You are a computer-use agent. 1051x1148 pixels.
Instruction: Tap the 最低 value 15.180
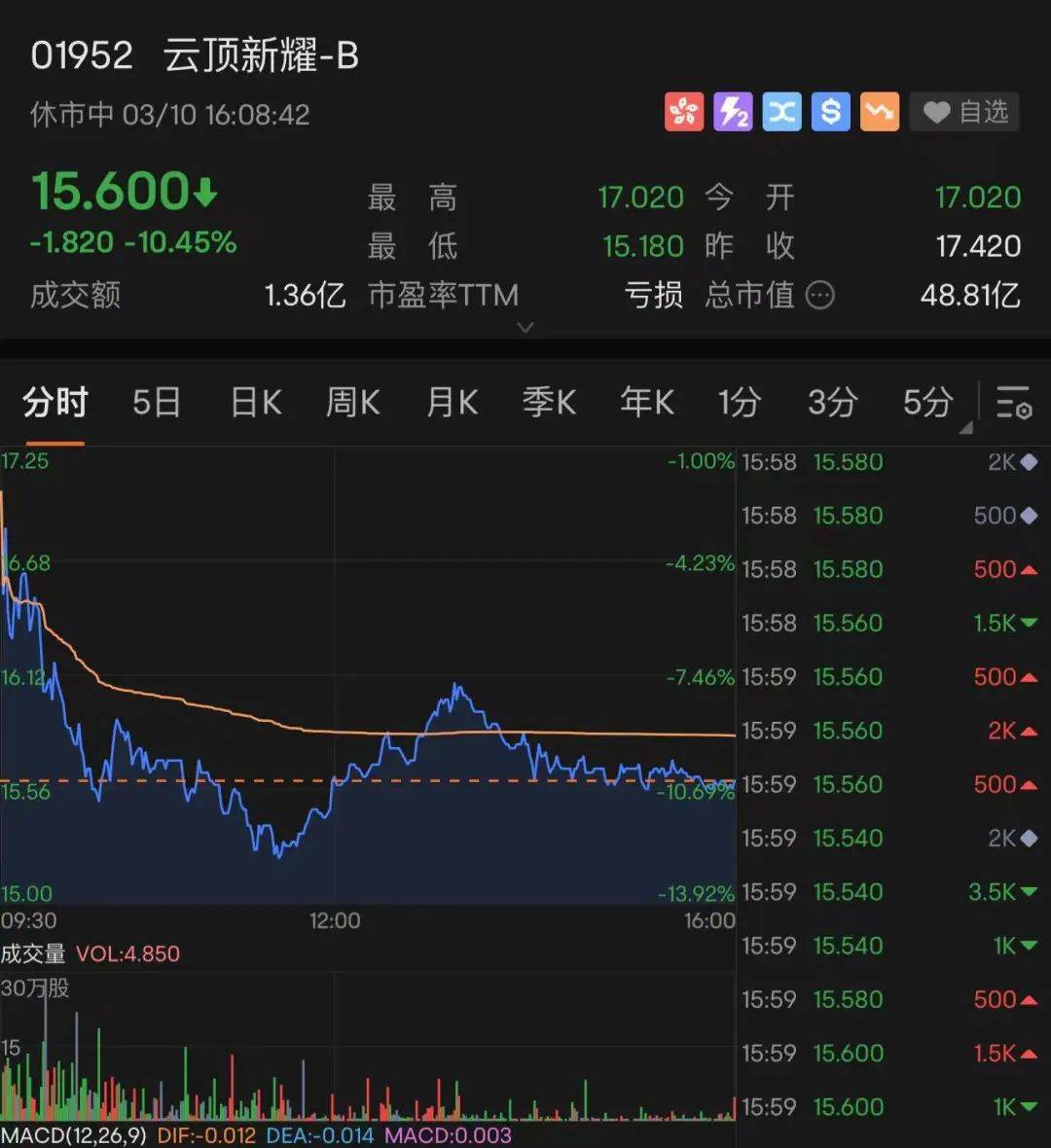pos(643,247)
